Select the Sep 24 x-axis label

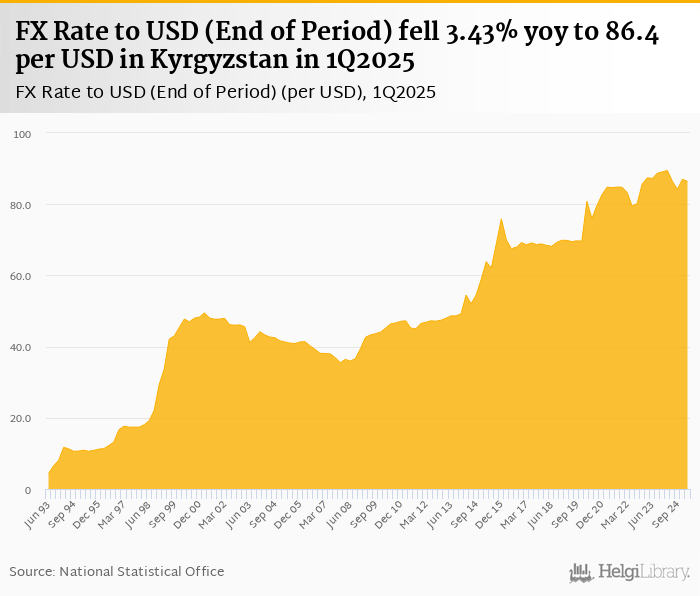pos(669,513)
